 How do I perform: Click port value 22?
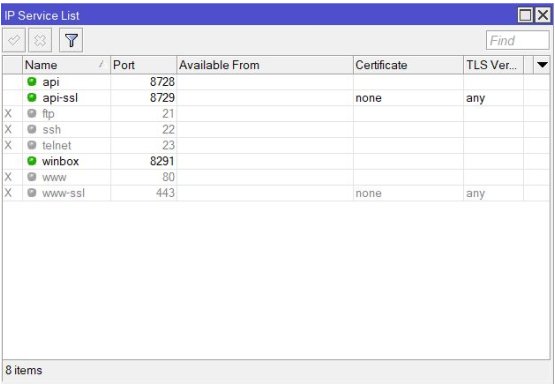(168, 130)
